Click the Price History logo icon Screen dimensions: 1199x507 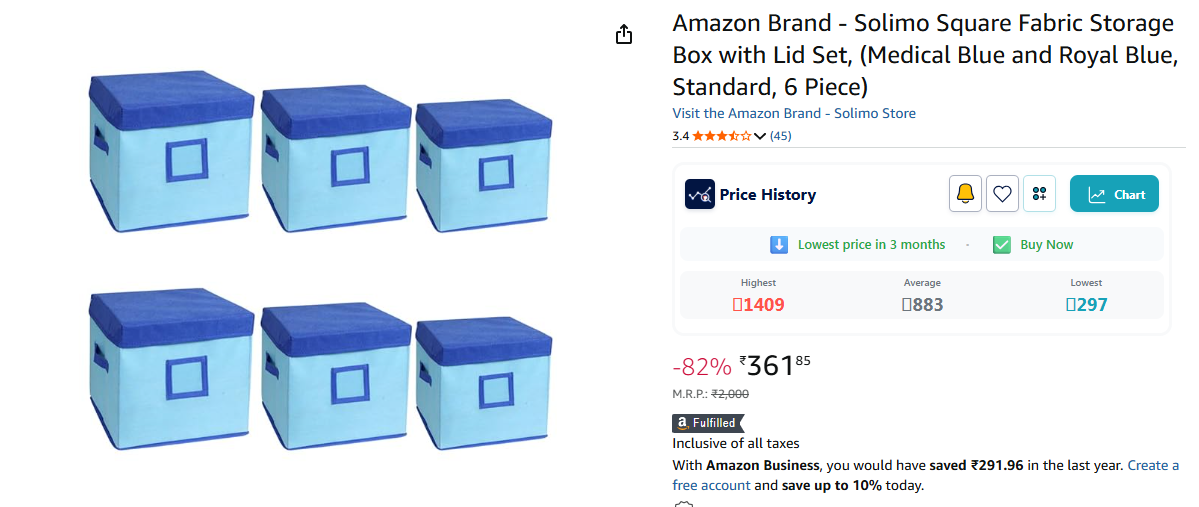coord(699,194)
